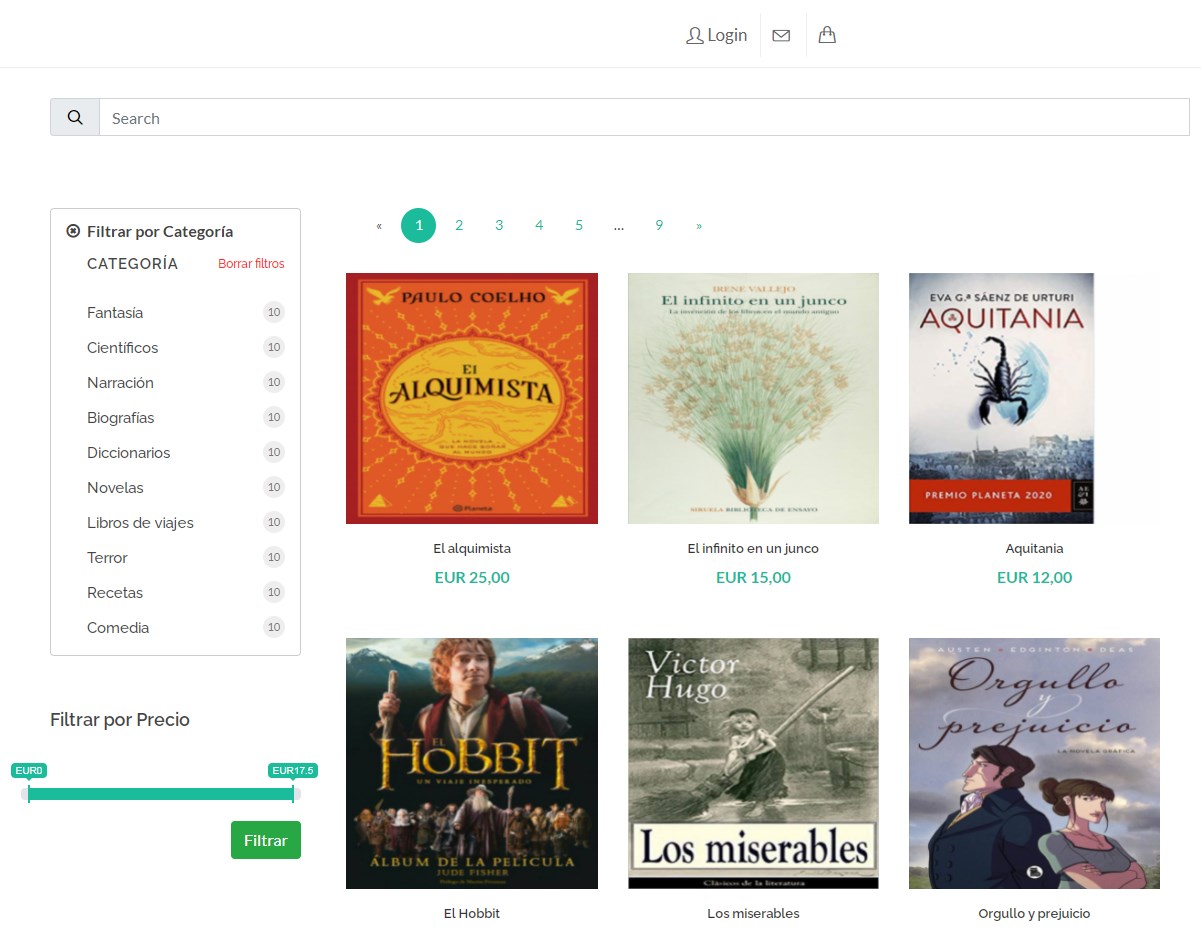
Task: Click the EUR17.5 maximum price handle
Action: 293,770
